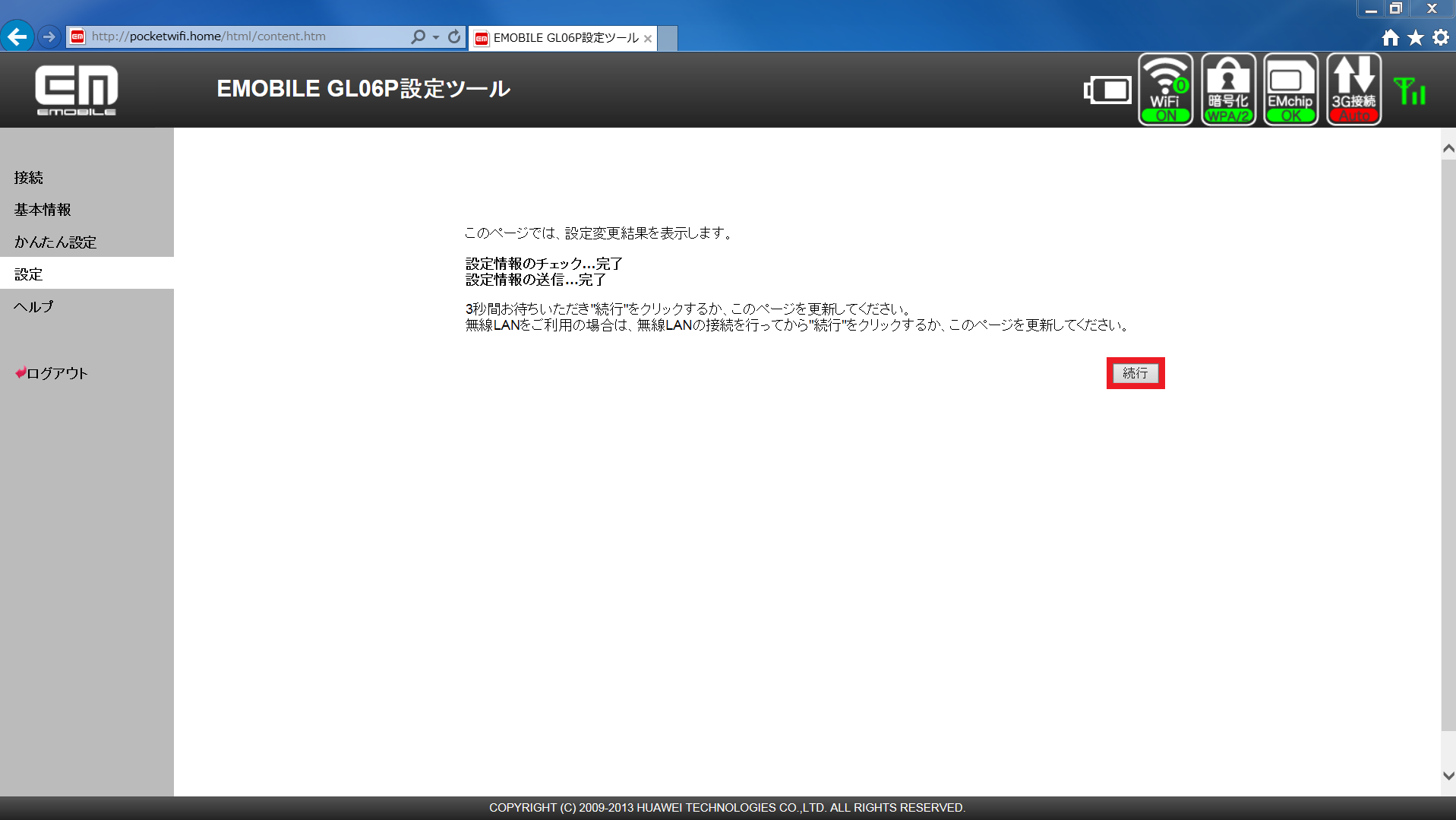Click the Favorites star icon
The width and height of the screenshot is (1456, 820).
coord(1416,36)
